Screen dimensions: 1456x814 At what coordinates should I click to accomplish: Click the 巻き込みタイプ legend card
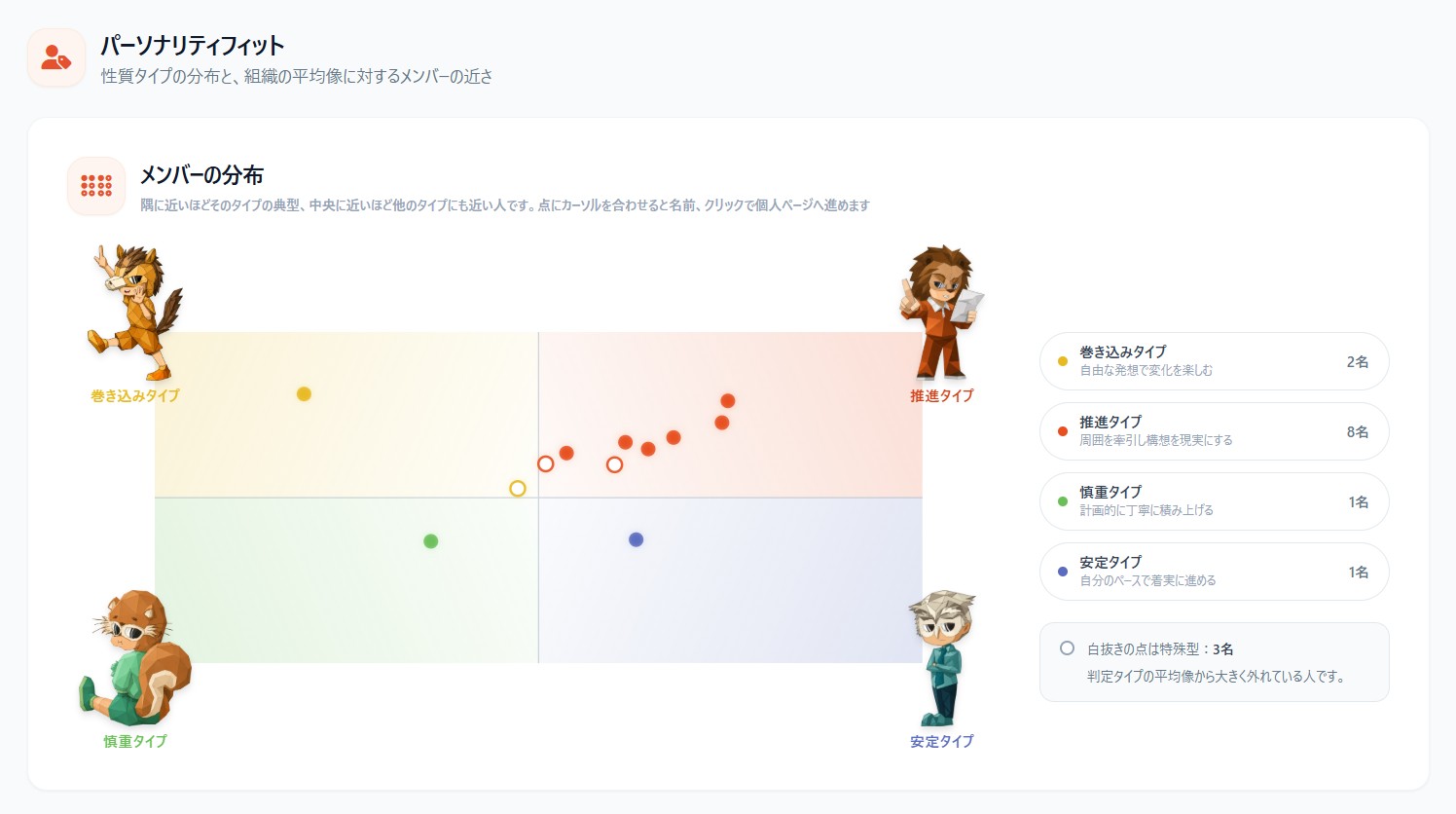click(x=1214, y=361)
